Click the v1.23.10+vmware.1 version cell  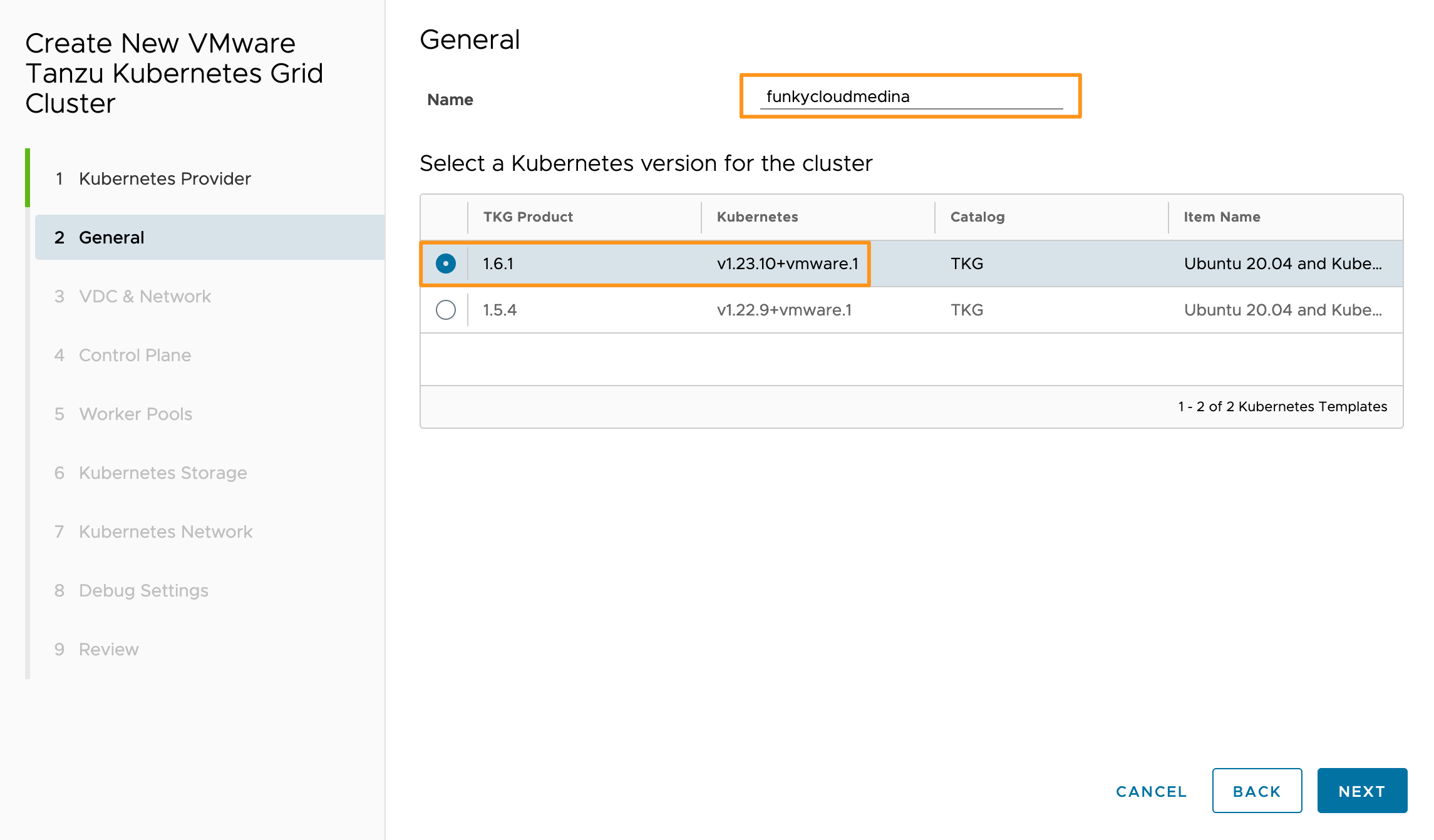788,264
